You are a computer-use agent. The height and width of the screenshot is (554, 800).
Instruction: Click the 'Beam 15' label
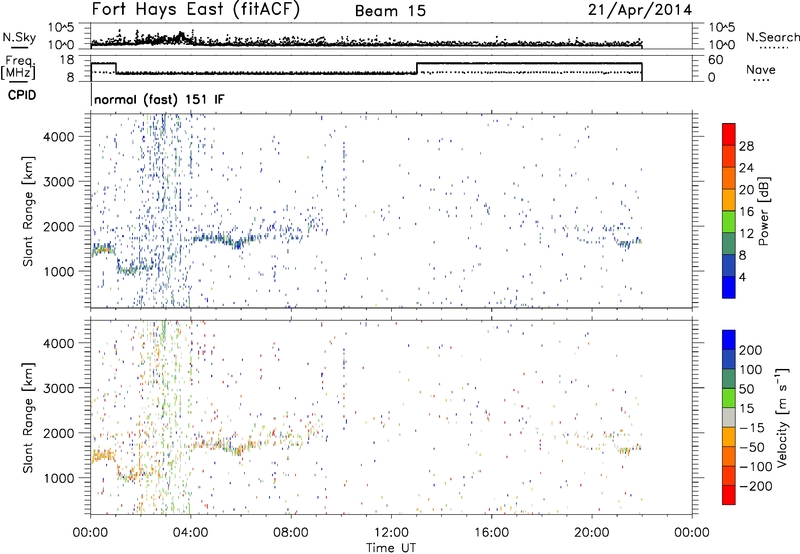click(390, 11)
